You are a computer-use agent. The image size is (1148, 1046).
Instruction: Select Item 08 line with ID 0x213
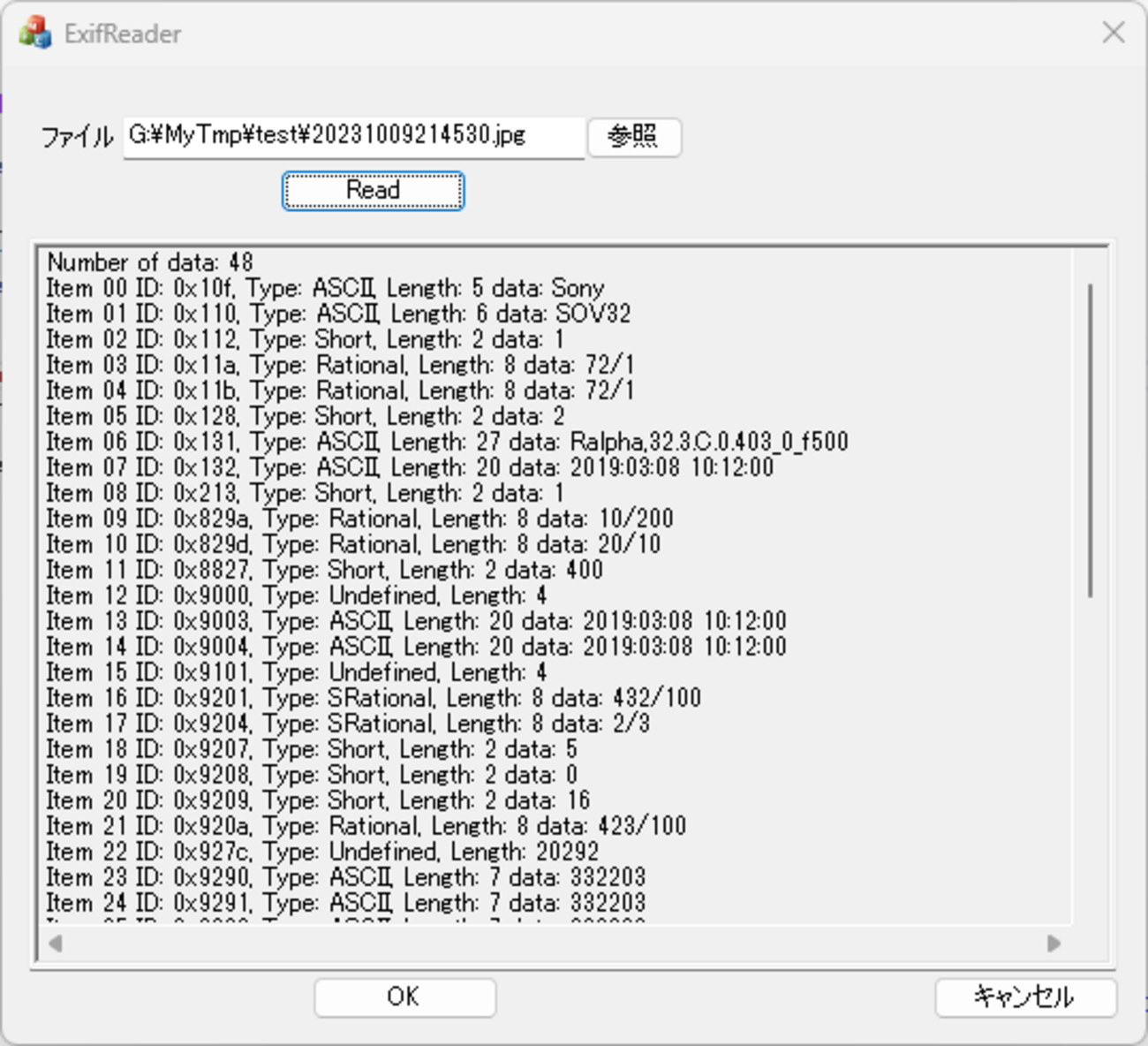coord(305,493)
